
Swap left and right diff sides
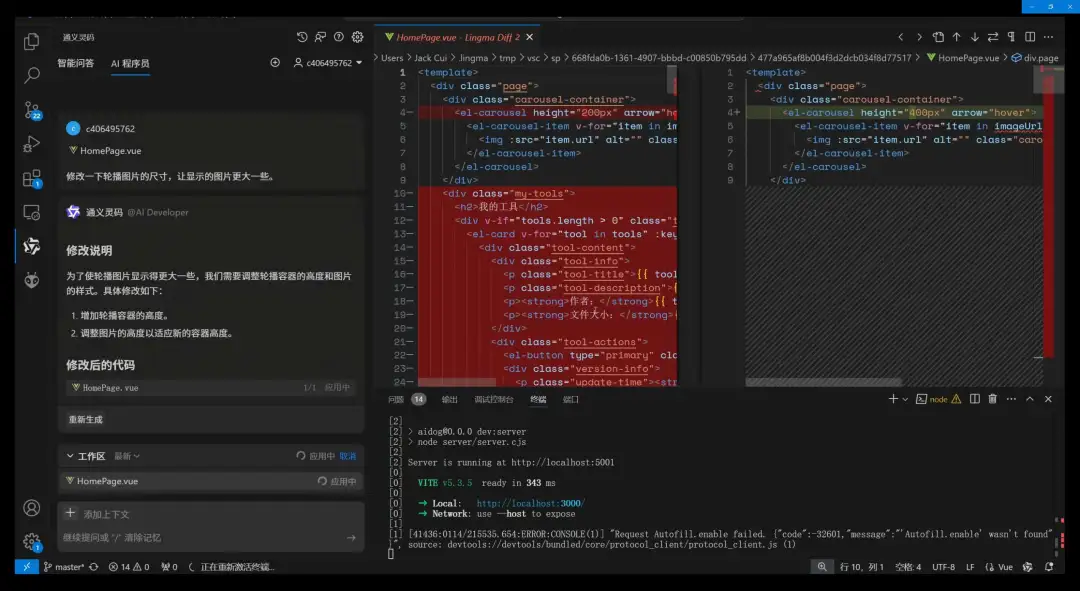993,37
